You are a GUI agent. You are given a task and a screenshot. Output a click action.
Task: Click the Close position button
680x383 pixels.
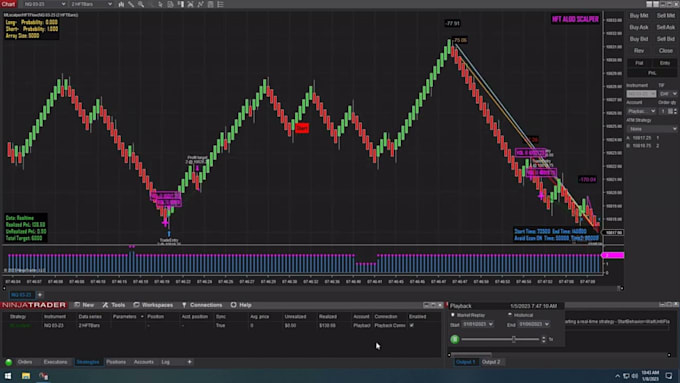665,51
